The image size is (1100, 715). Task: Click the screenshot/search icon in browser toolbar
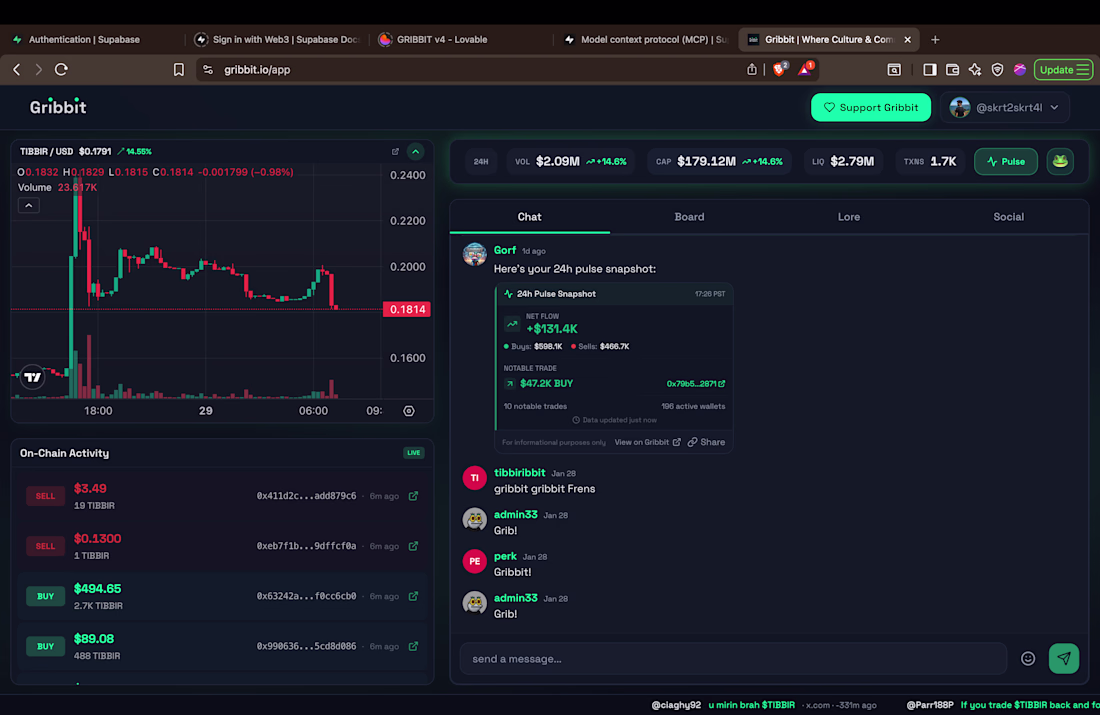(x=894, y=69)
